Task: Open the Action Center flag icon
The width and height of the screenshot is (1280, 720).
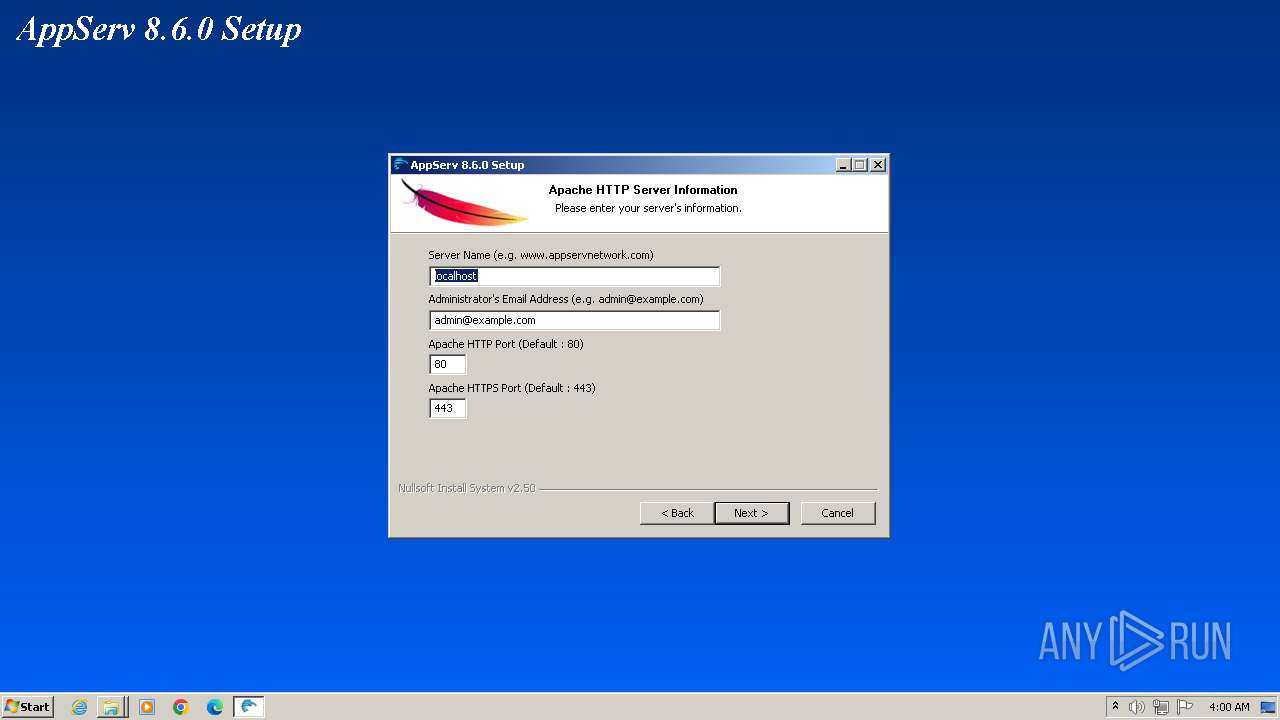Action: [x=1185, y=707]
